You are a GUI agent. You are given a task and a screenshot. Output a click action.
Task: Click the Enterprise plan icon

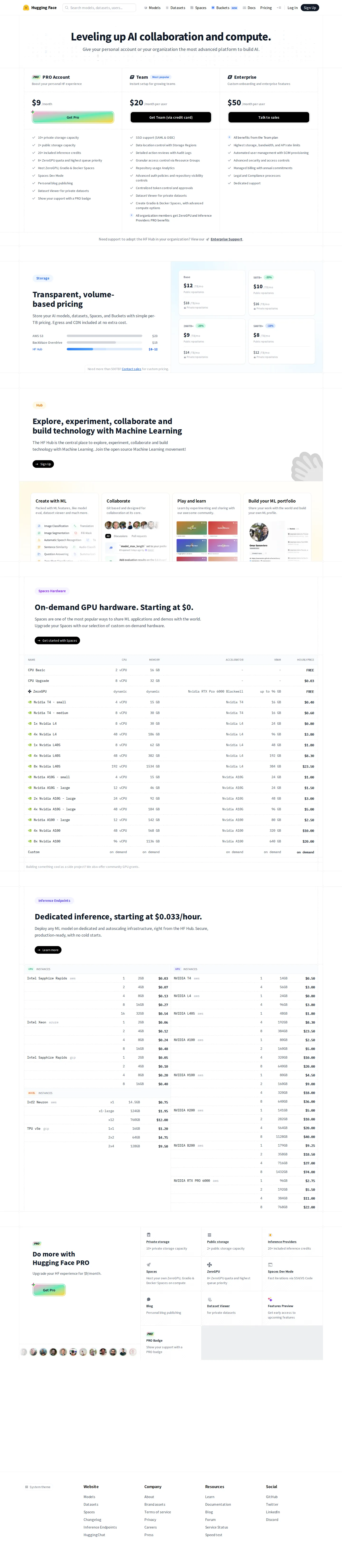pos(230,77)
